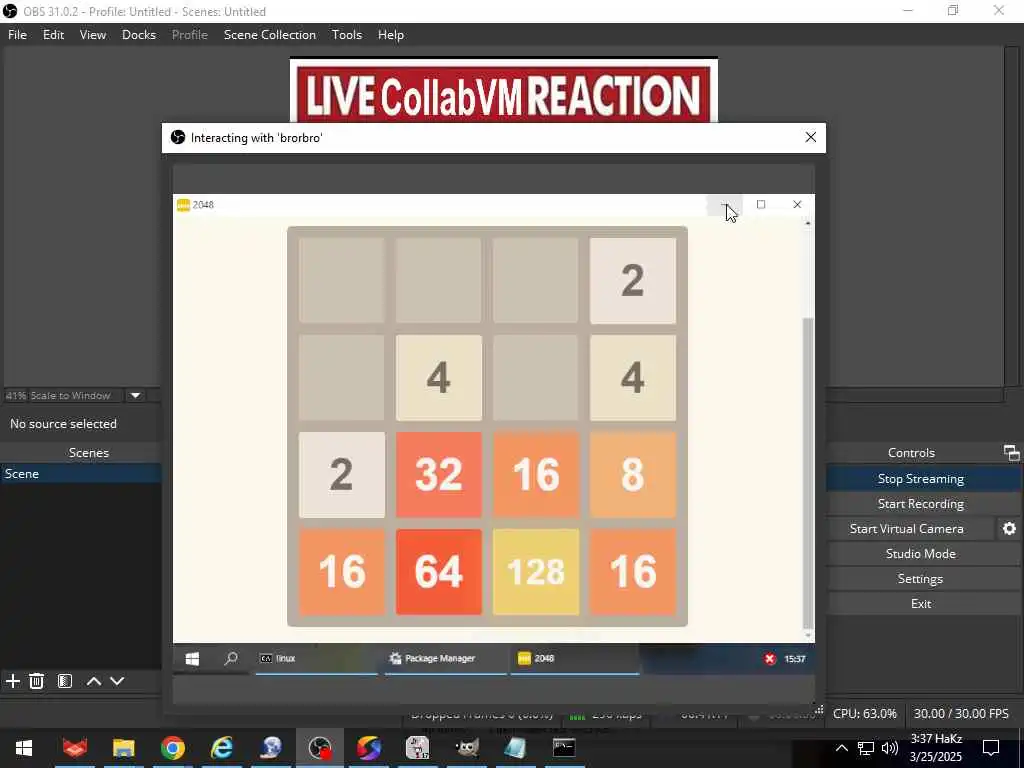Open GIMP from the Windows taskbar
Screen dimensions: 1024x768
466,748
